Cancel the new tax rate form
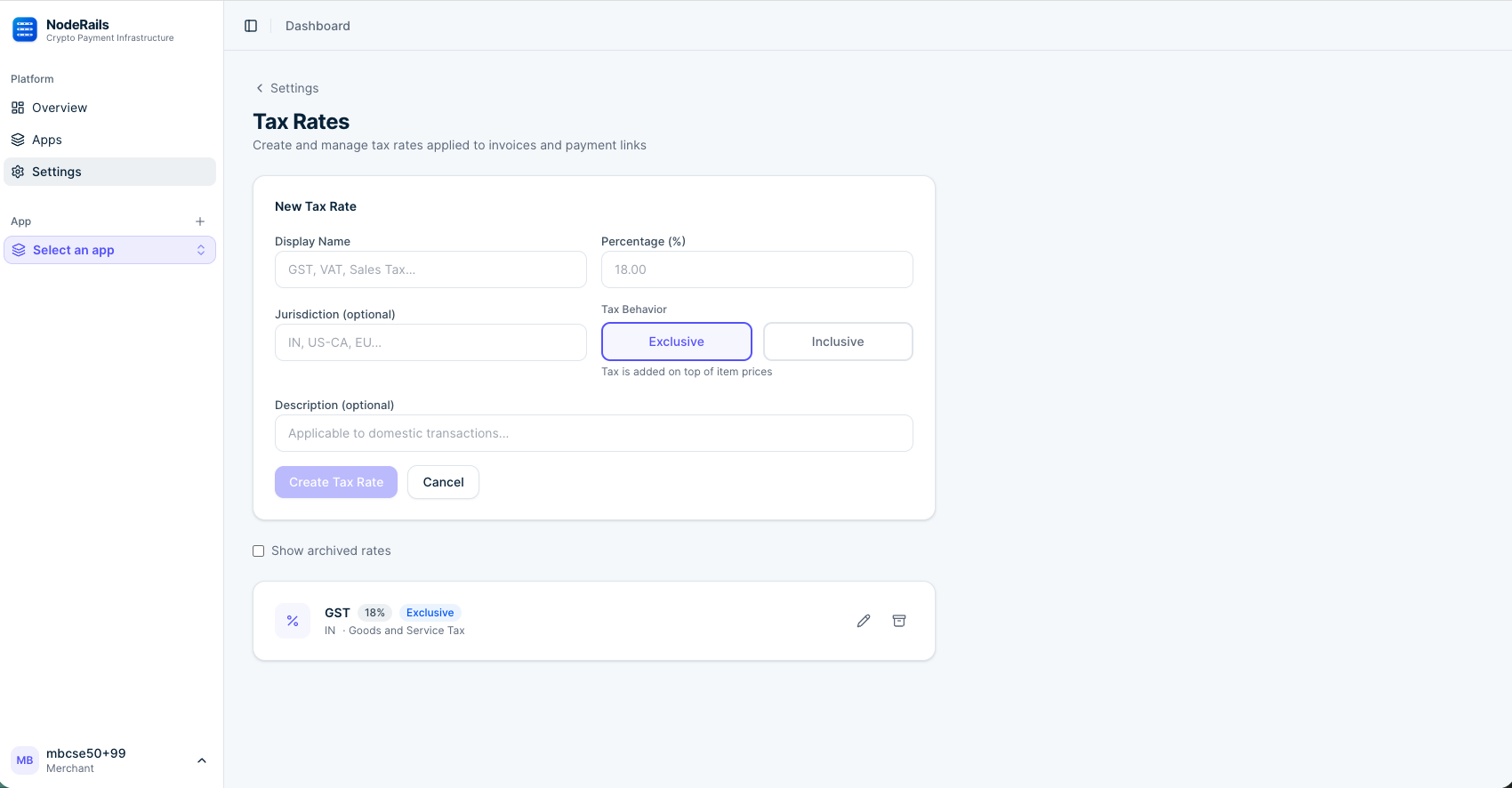1512x788 pixels. [x=443, y=482]
